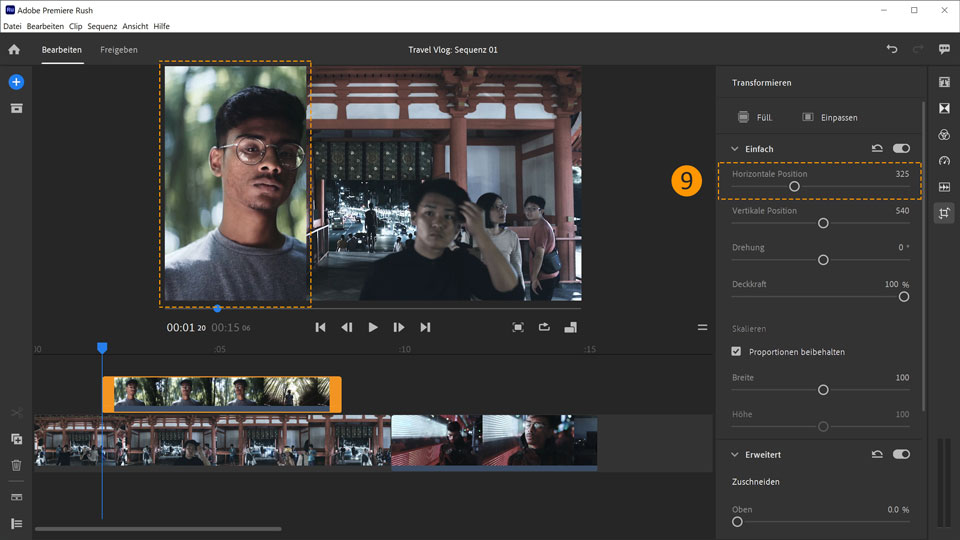Click the Deckkraft slider handle

click(x=904, y=297)
